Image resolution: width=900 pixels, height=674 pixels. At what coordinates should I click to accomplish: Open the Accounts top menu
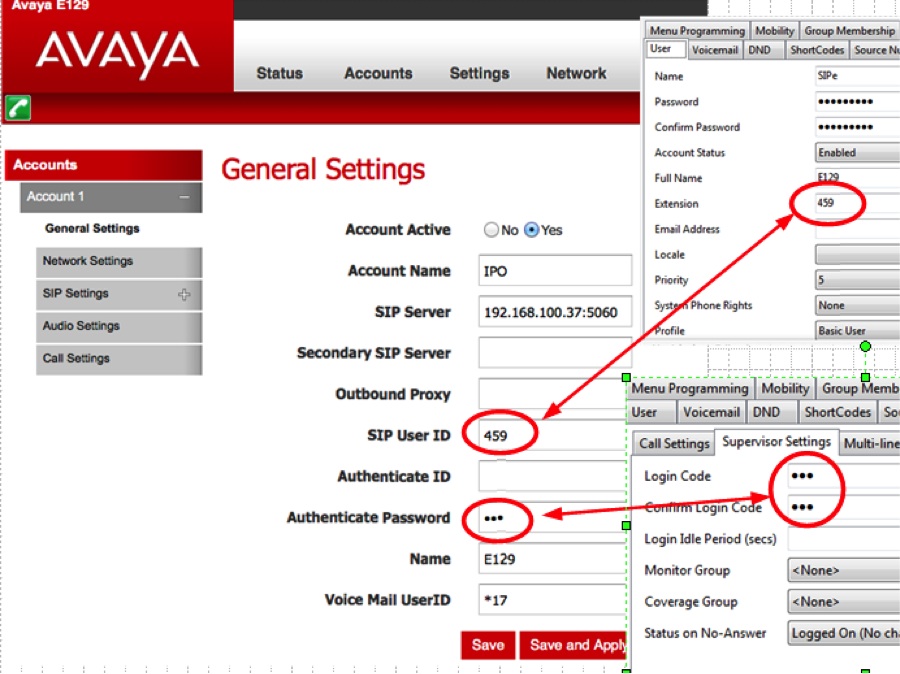point(378,73)
